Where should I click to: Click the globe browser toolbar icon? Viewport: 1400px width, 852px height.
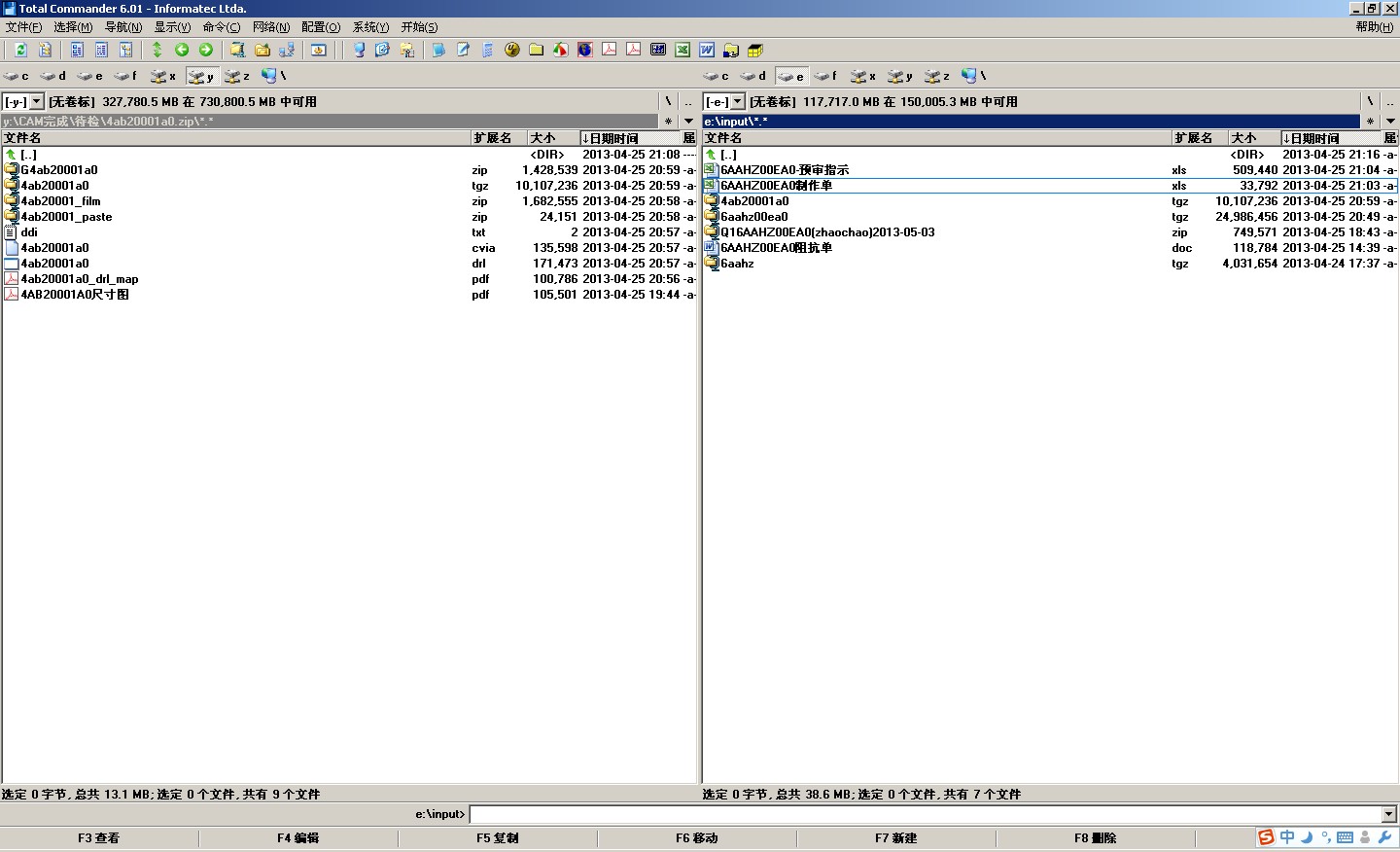point(585,50)
